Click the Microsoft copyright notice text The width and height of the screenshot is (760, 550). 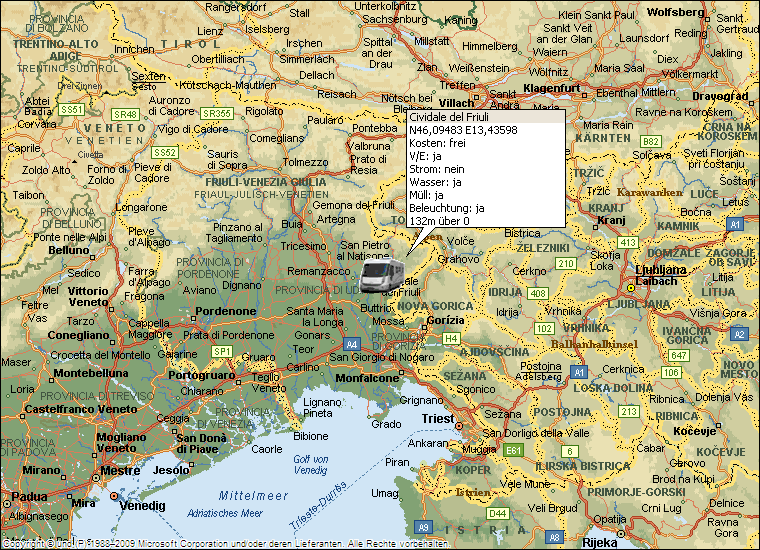click(224, 544)
